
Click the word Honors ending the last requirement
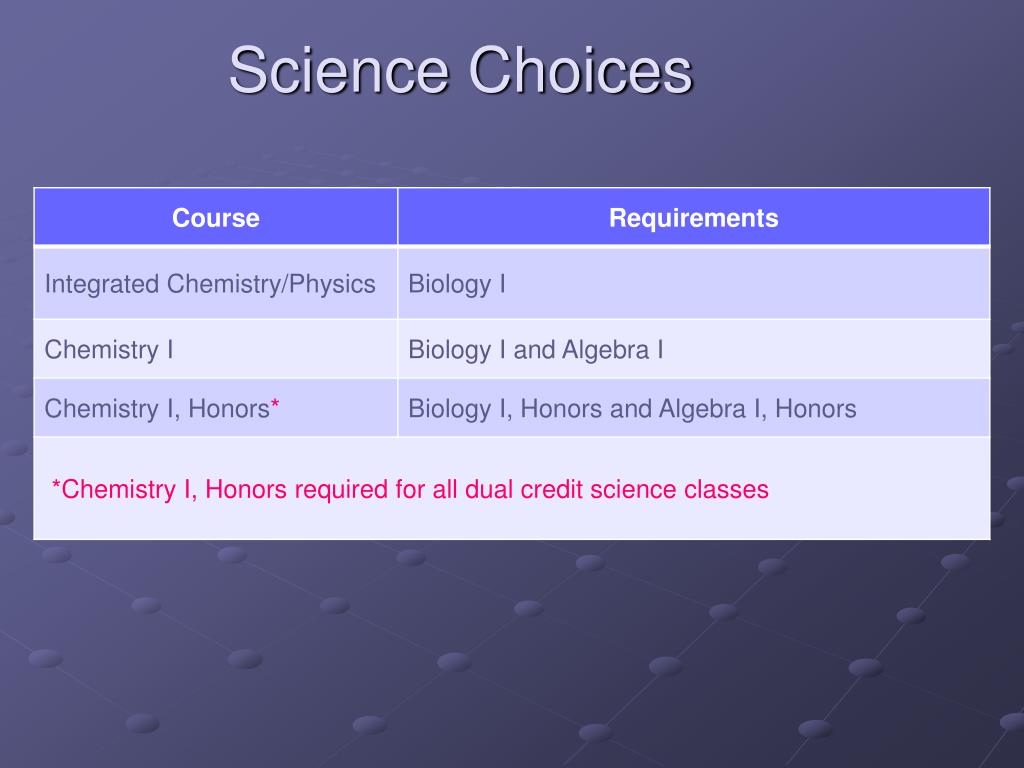point(815,409)
